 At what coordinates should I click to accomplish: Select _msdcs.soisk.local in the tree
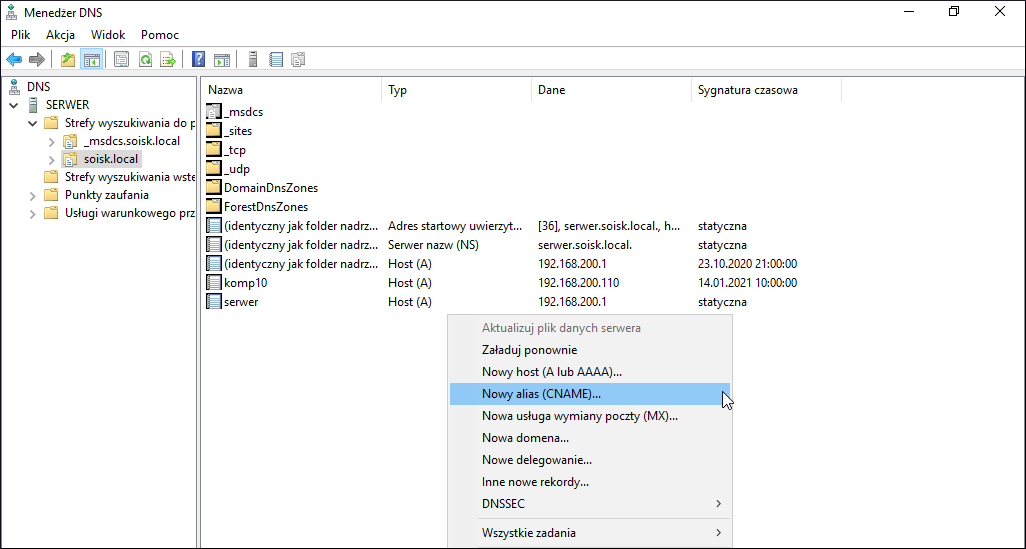pos(132,141)
